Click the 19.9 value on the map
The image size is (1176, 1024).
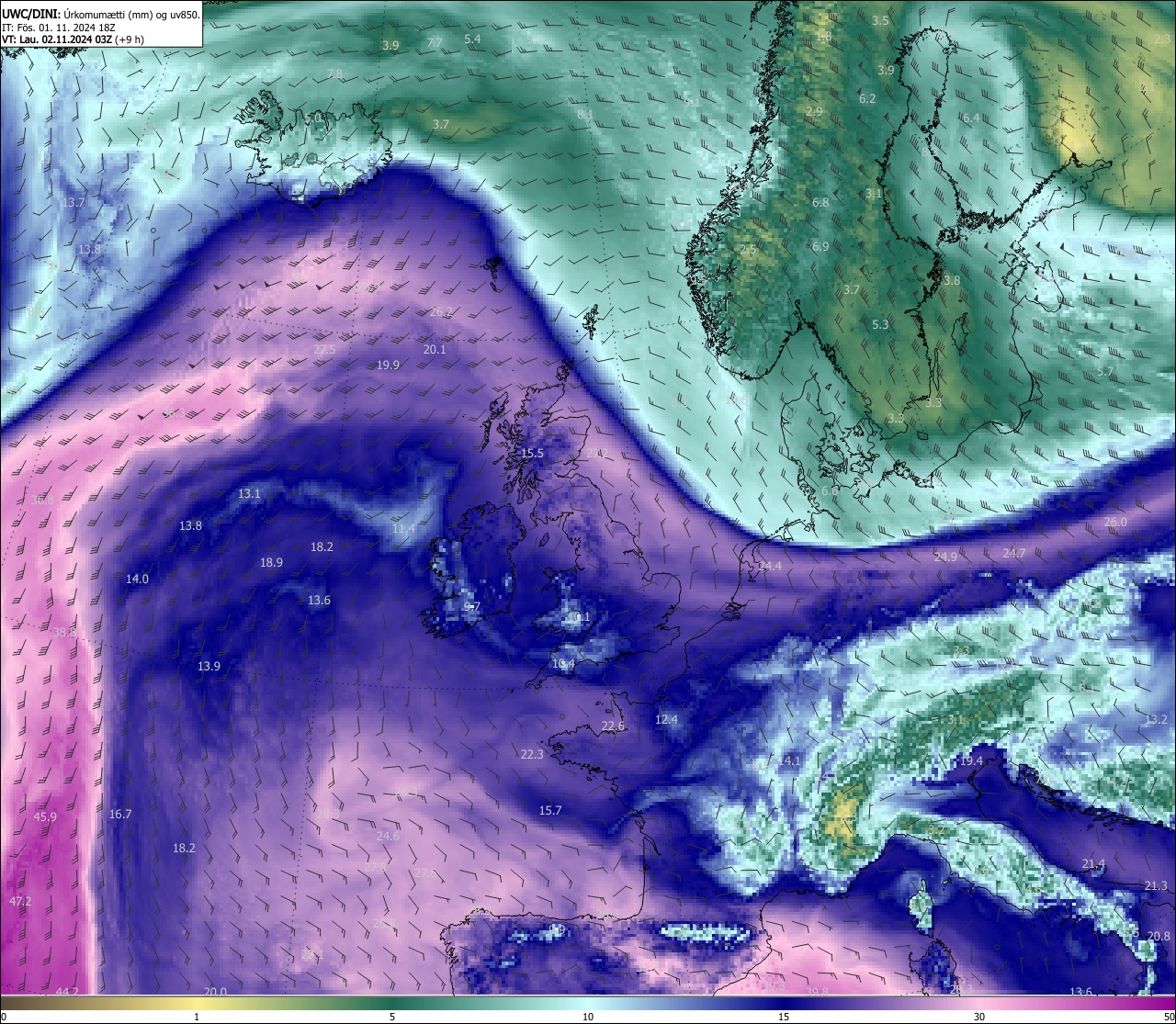(388, 366)
